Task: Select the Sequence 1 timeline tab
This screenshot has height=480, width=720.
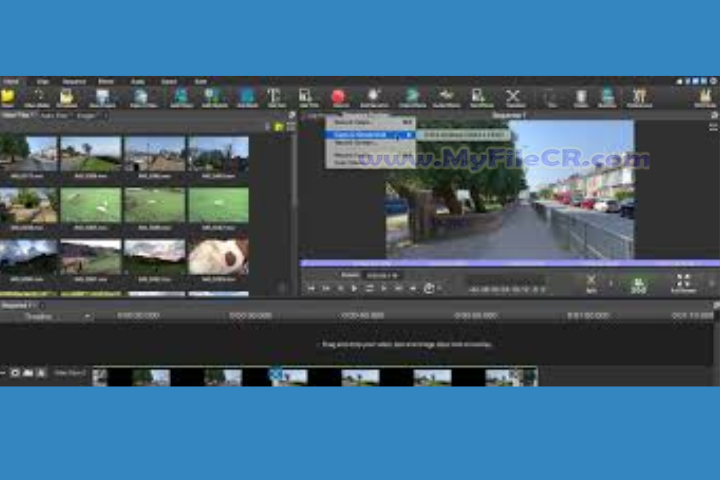Action: coord(17,305)
